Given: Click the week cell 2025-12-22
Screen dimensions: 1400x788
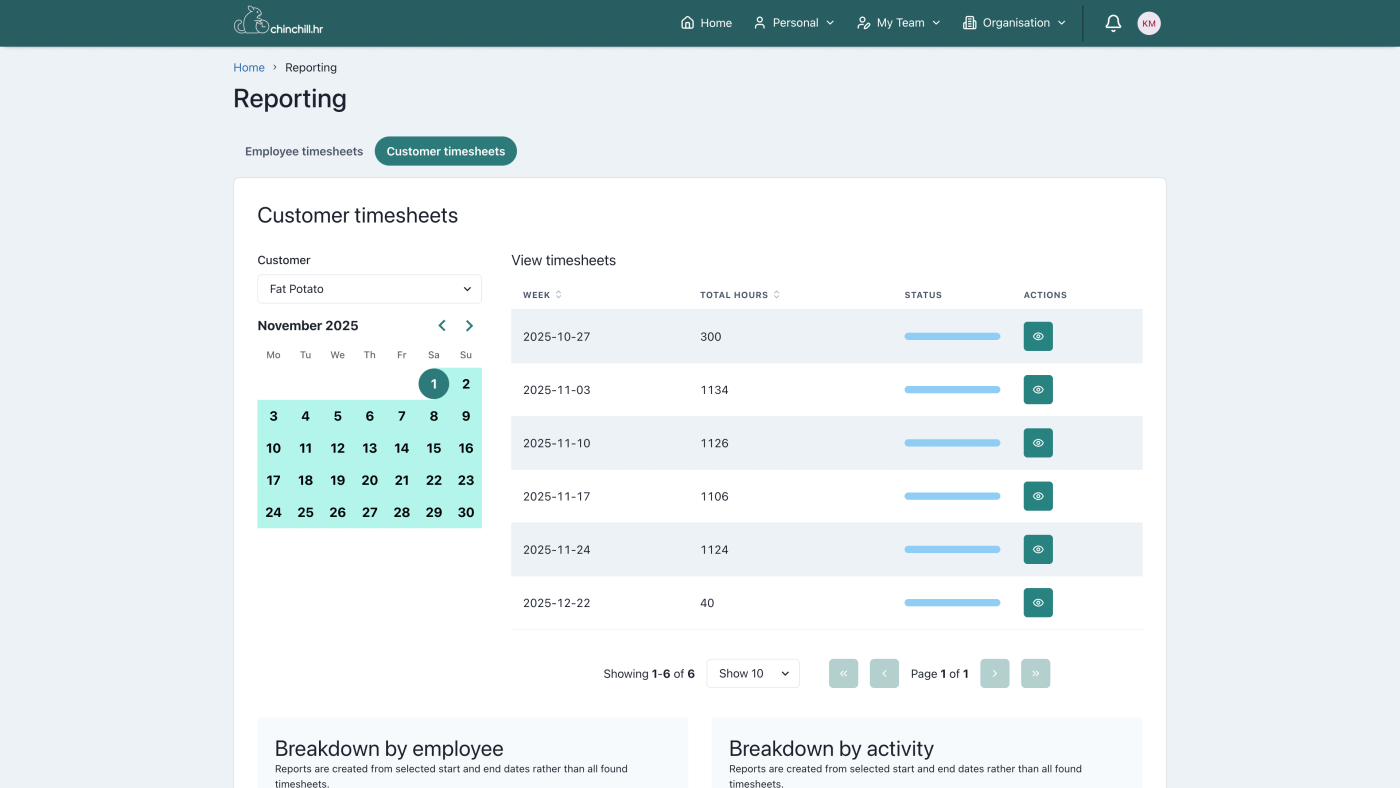Looking at the screenshot, I should pos(557,603).
